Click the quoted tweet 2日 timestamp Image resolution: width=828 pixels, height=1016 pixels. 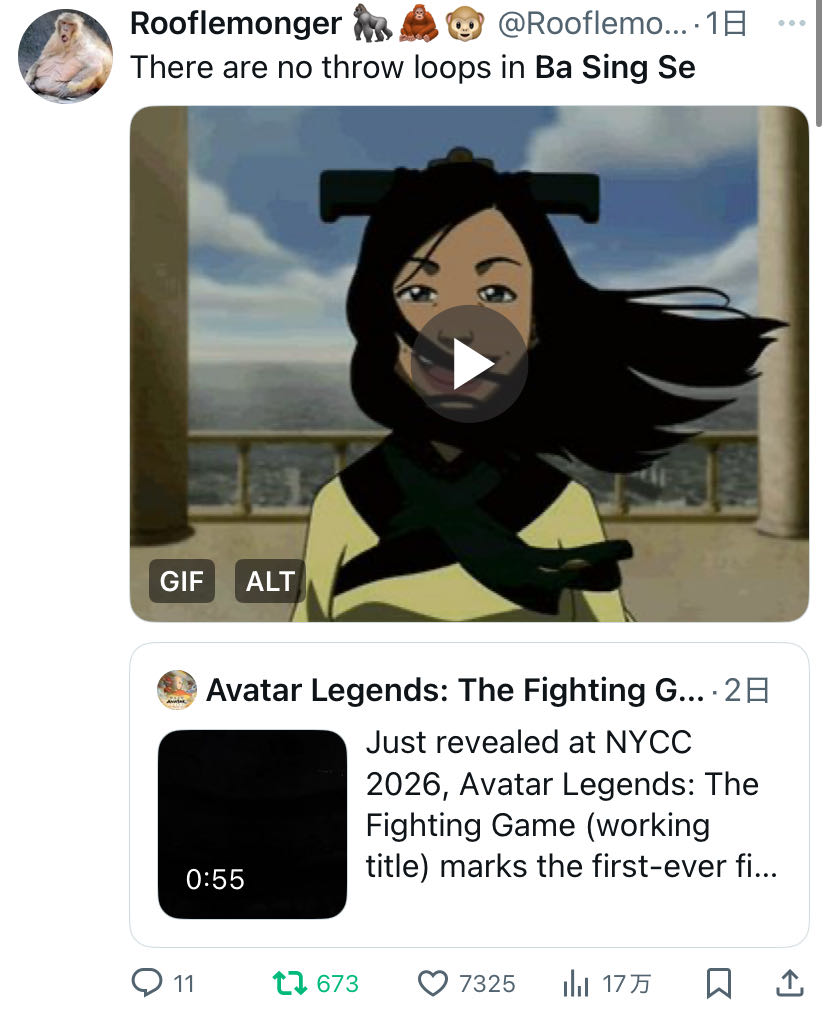(x=746, y=691)
